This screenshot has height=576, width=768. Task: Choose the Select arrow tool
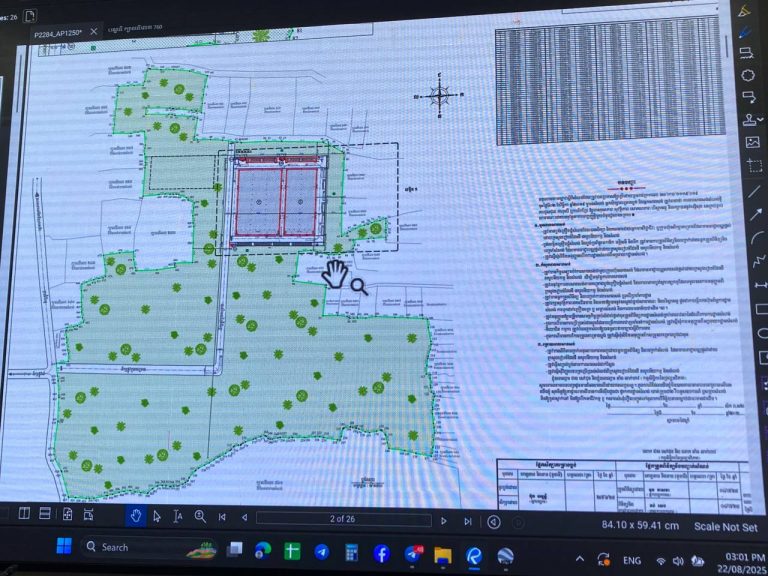(x=157, y=516)
